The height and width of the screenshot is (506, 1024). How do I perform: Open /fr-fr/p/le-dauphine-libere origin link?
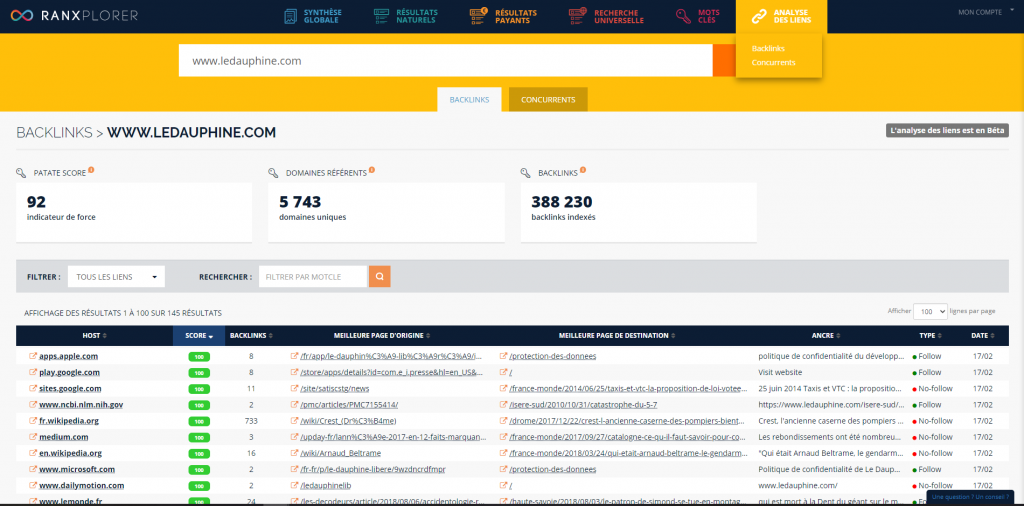click(x=373, y=469)
